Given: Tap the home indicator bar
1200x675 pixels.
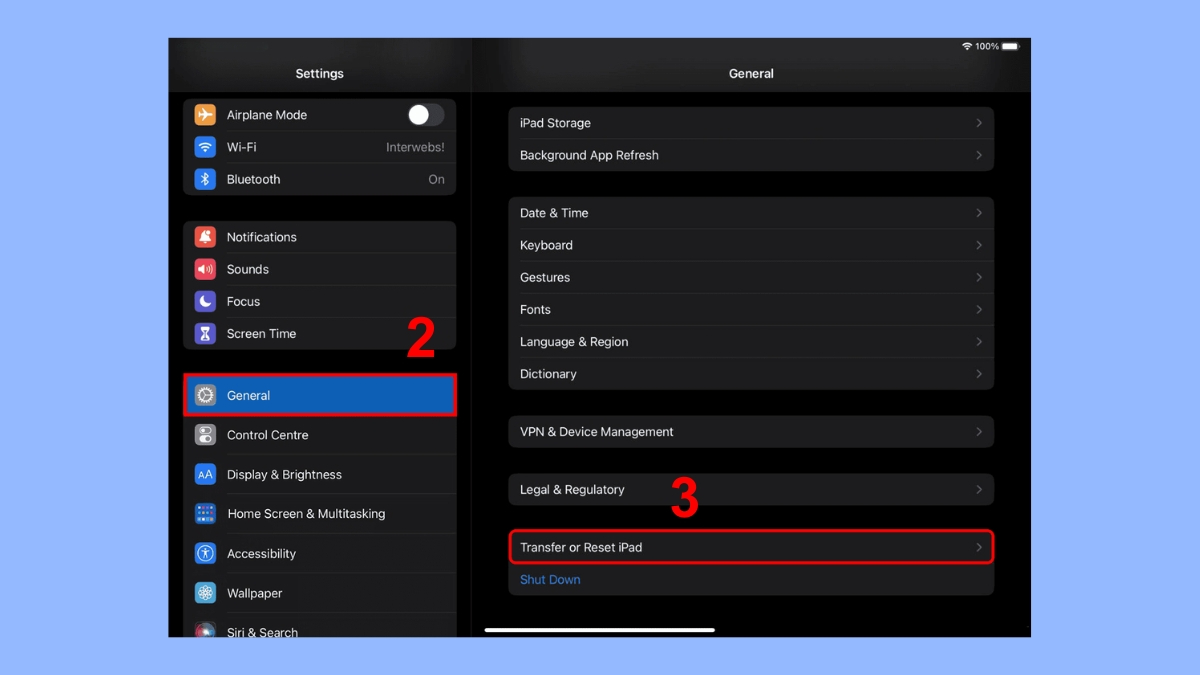Looking at the screenshot, I should [600, 630].
